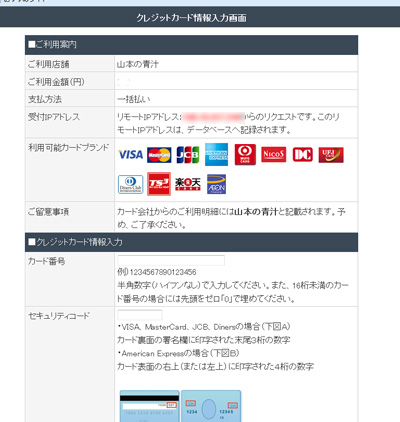This screenshot has width=400, height=422.
Task: Click the MUFG card brand logo
Action: (x=245, y=154)
